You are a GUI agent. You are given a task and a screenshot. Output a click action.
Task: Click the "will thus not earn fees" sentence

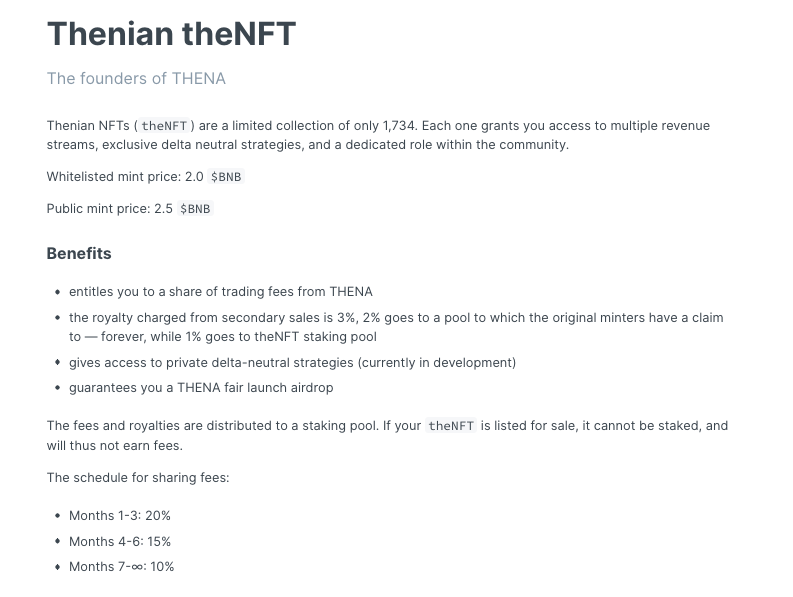(x=114, y=445)
